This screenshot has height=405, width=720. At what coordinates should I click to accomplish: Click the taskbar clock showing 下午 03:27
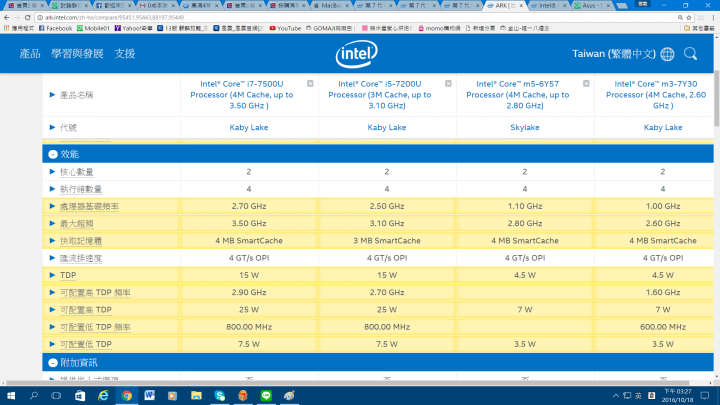[x=678, y=395]
